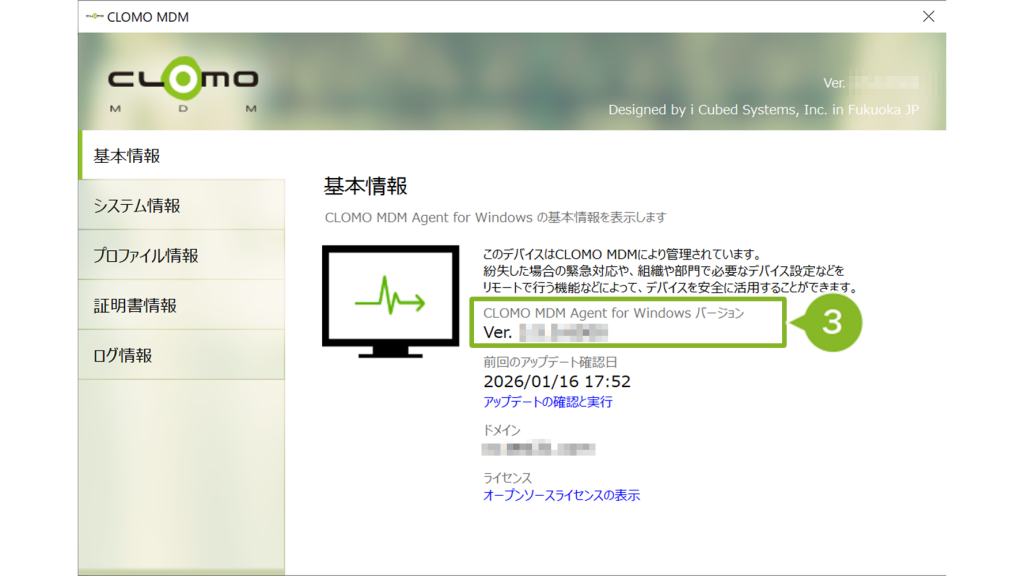Screen dimensions: 1024x576
Task: Click the blurred domain value under ドメイン
Action: coord(538,448)
